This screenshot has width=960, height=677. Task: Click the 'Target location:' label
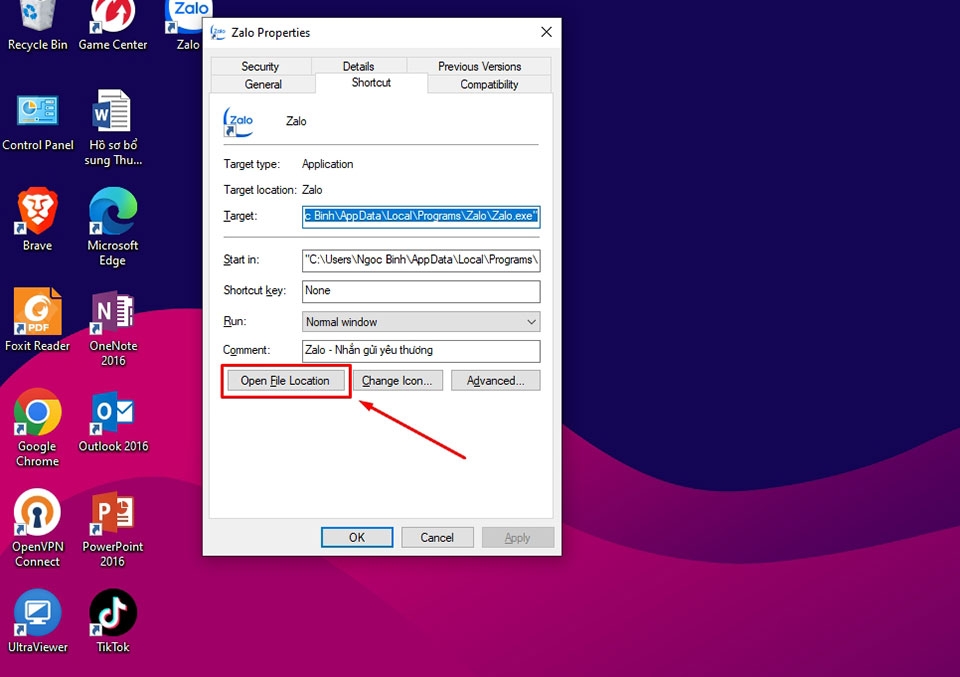(x=260, y=190)
